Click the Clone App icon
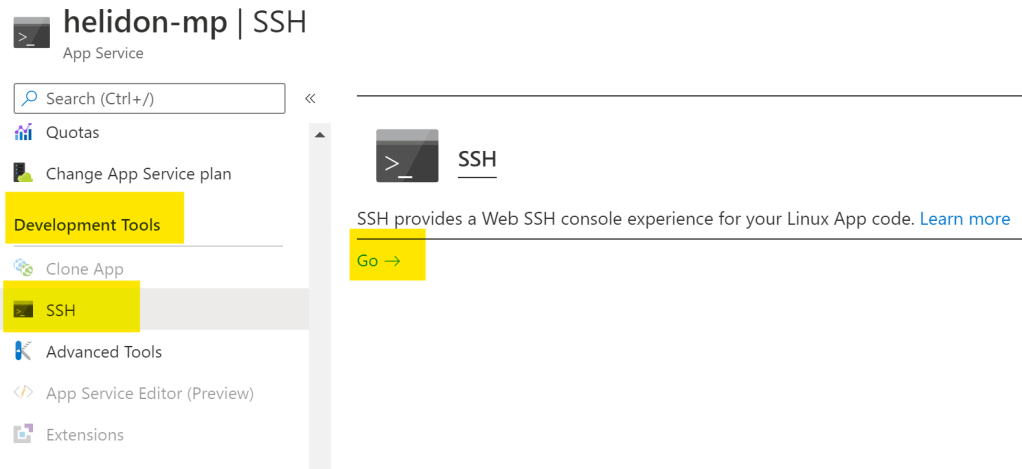 click(23, 268)
